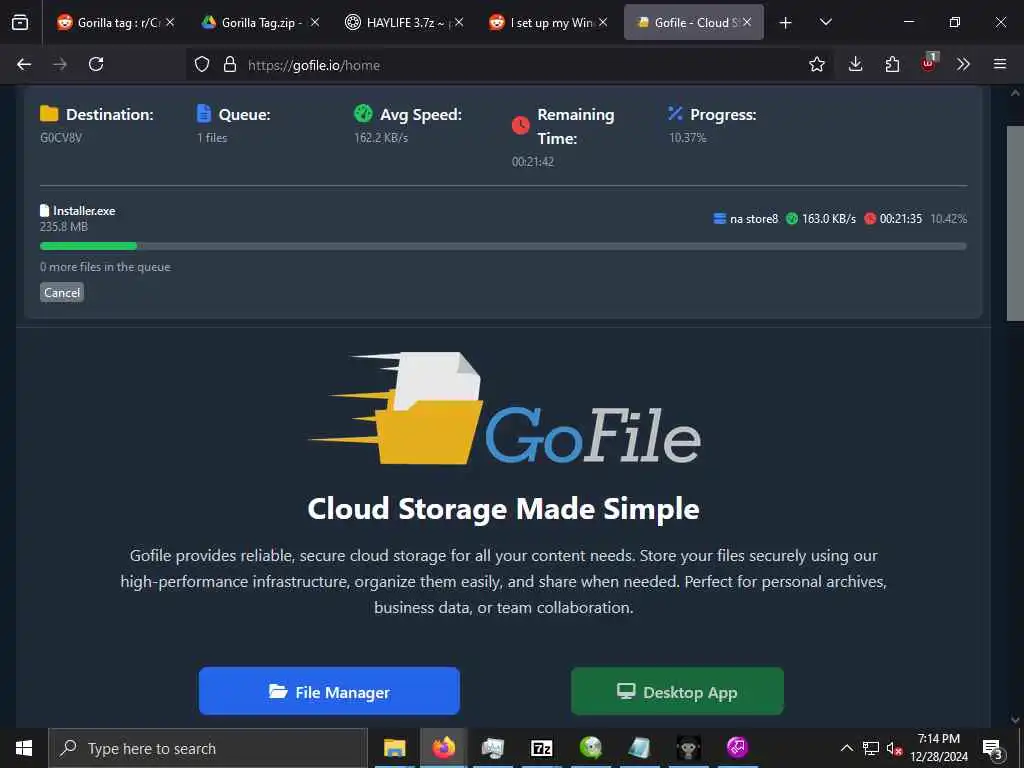Image resolution: width=1024 pixels, height=768 pixels.
Task: Switch to the Gorilla Tag.zip Drive tab
Action: coord(259,22)
